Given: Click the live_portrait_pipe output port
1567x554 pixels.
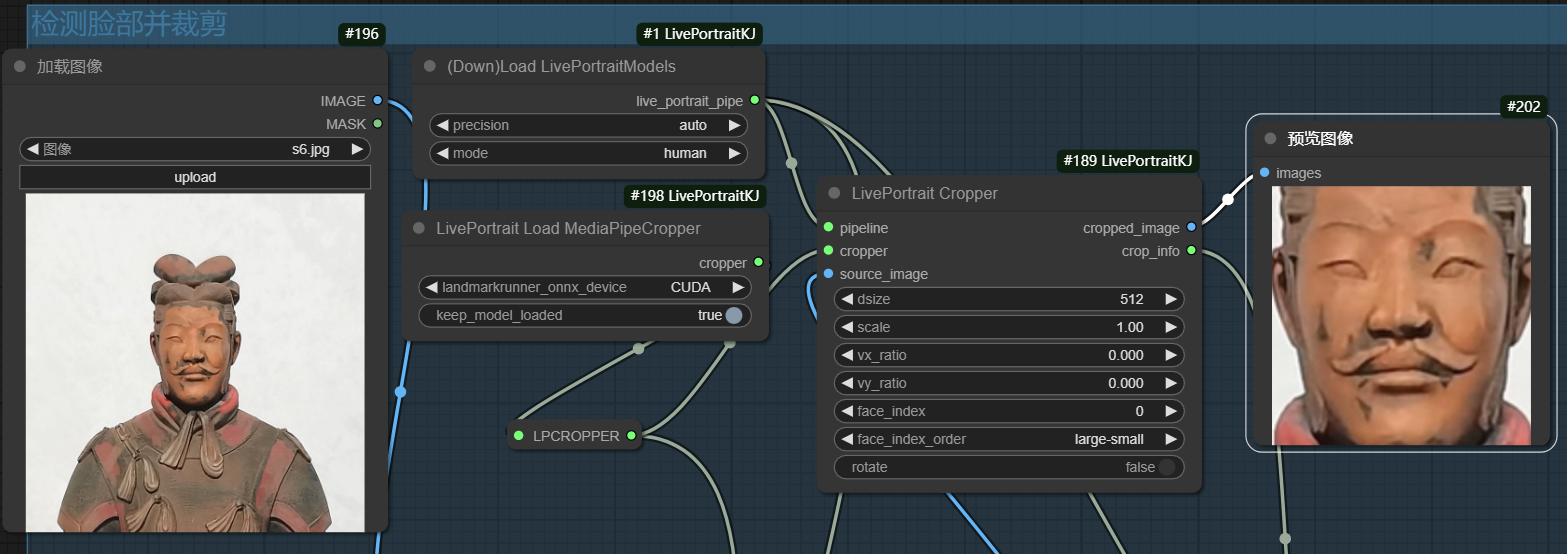Looking at the screenshot, I should click(x=754, y=101).
